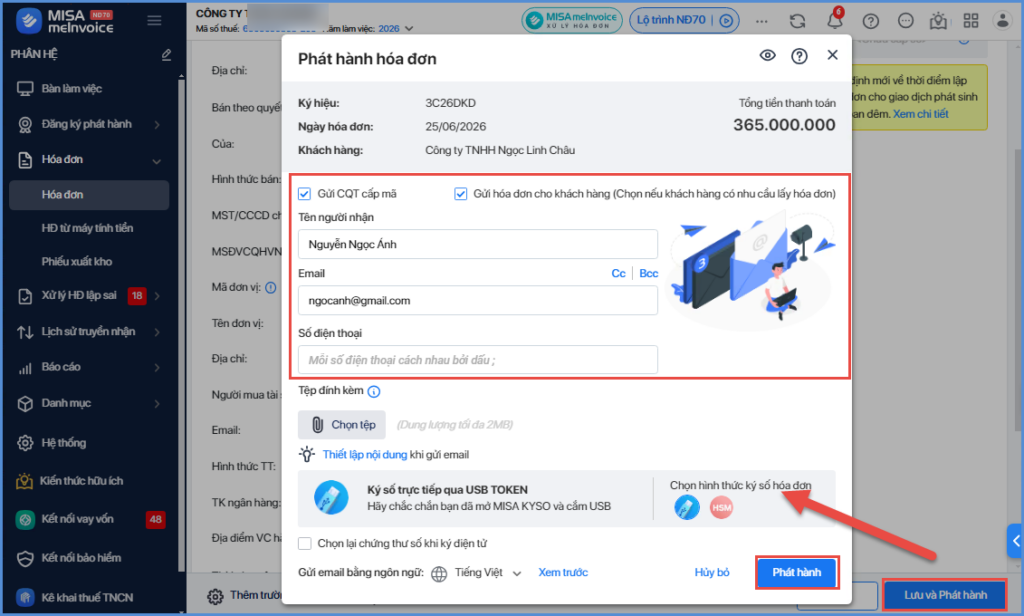Image resolution: width=1024 pixels, height=616 pixels.
Task: Click the Số điện thoại input field
Action: pyautogui.click(x=477, y=360)
